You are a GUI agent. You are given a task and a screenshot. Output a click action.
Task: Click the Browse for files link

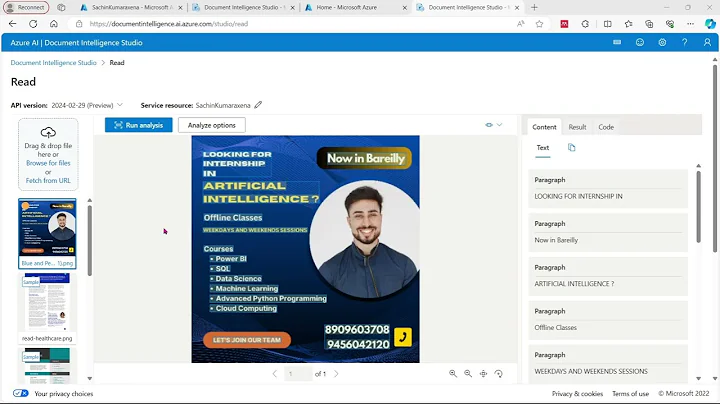pyautogui.click(x=48, y=163)
